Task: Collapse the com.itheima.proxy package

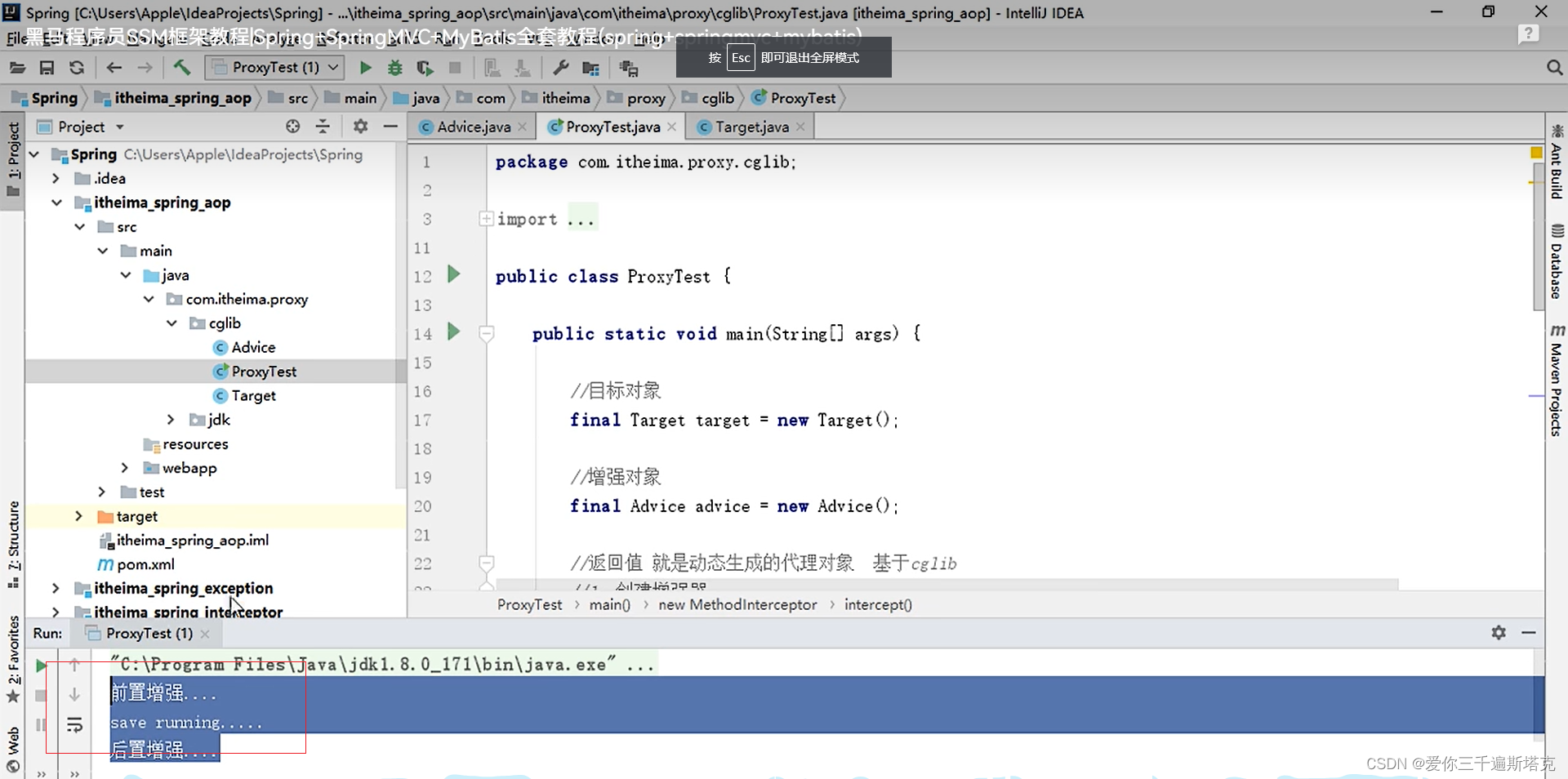Action: [149, 299]
